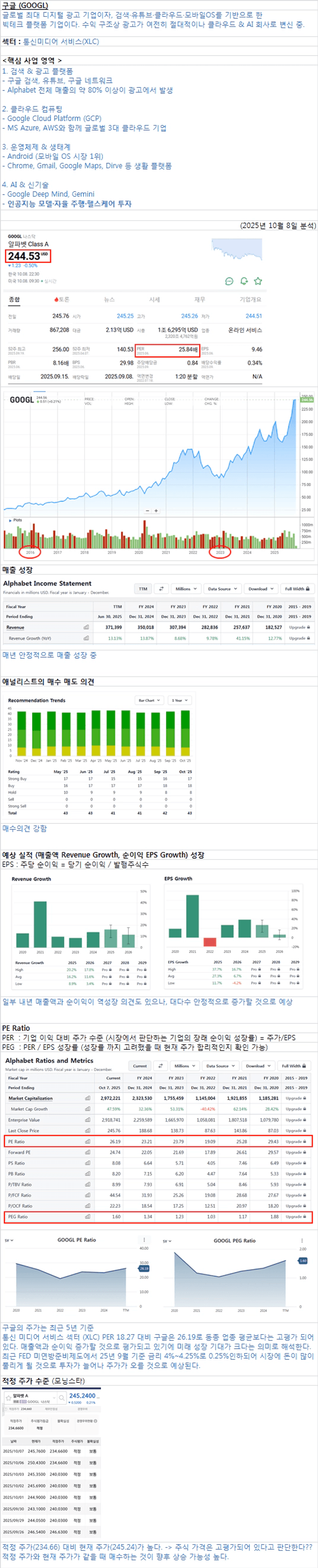Click 통신미디어 서비스(XLC) sector text
This screenshot has height=1568, width=318.
point(60,41)
